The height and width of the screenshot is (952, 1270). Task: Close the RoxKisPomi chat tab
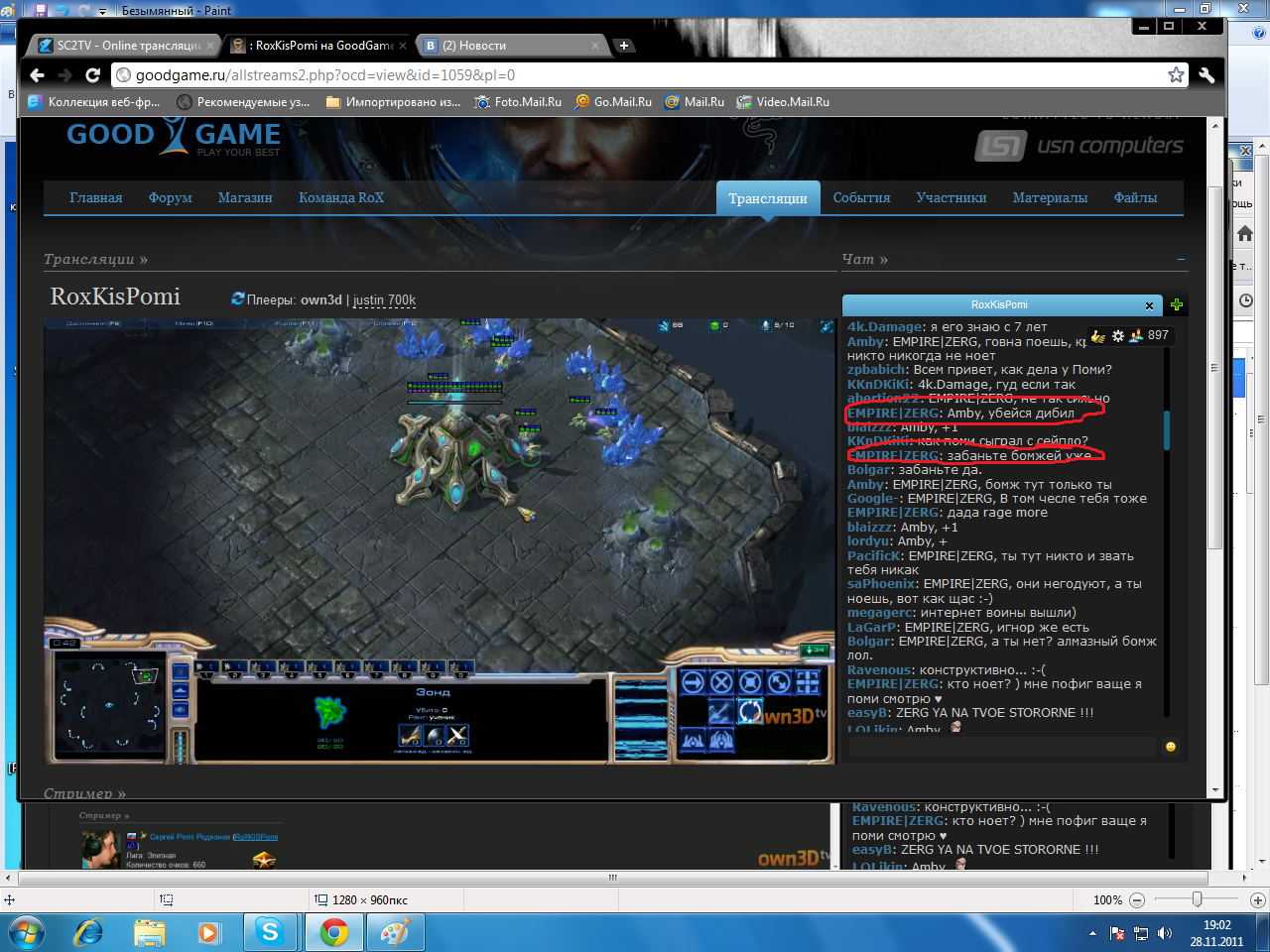1149,305
